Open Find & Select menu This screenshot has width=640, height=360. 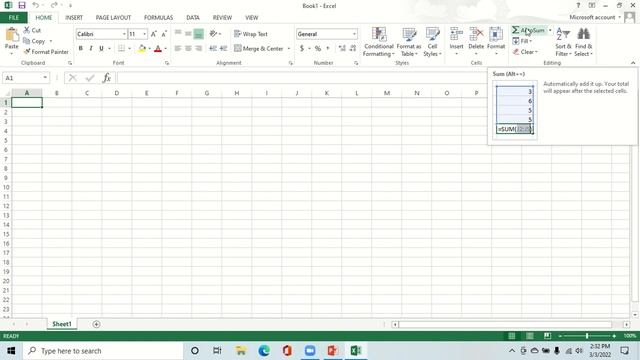[x=584, y=42]
